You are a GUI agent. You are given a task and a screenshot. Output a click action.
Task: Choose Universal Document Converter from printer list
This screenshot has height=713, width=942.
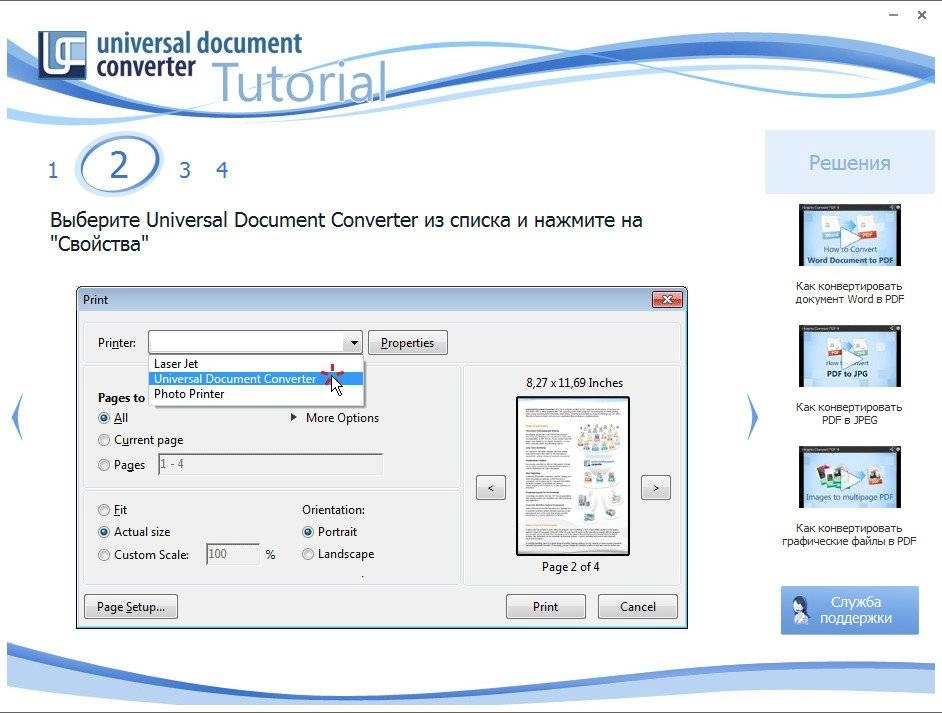pyautogui.click(x=256, y=378)
